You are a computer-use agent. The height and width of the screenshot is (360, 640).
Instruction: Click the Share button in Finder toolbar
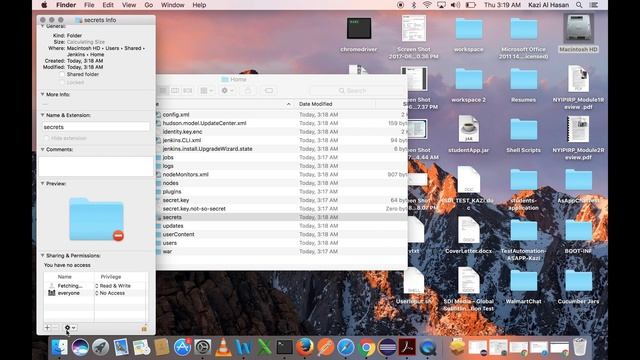248,91
